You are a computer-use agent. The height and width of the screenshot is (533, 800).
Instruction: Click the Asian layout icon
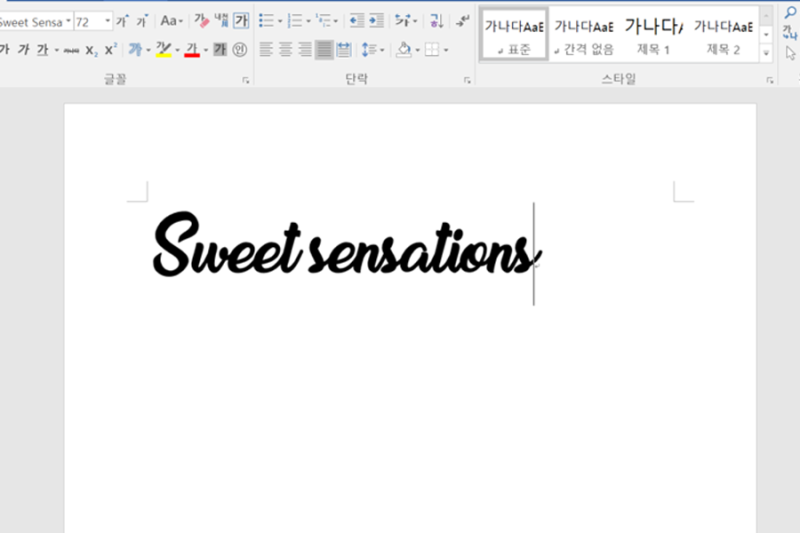pos(403,21)
